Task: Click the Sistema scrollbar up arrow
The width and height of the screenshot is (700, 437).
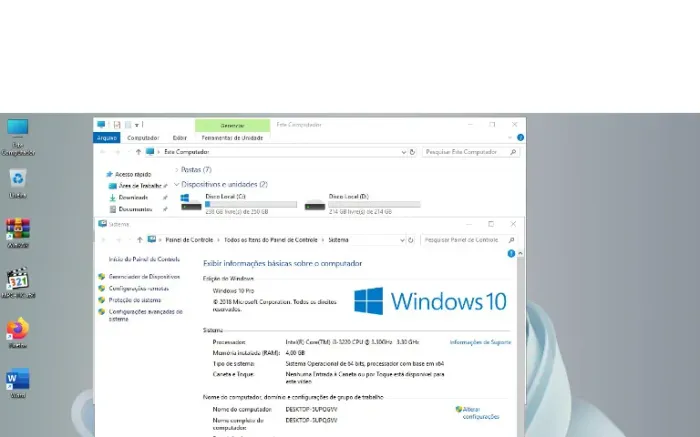Action: pyautogui.click(x=520, y=254)
